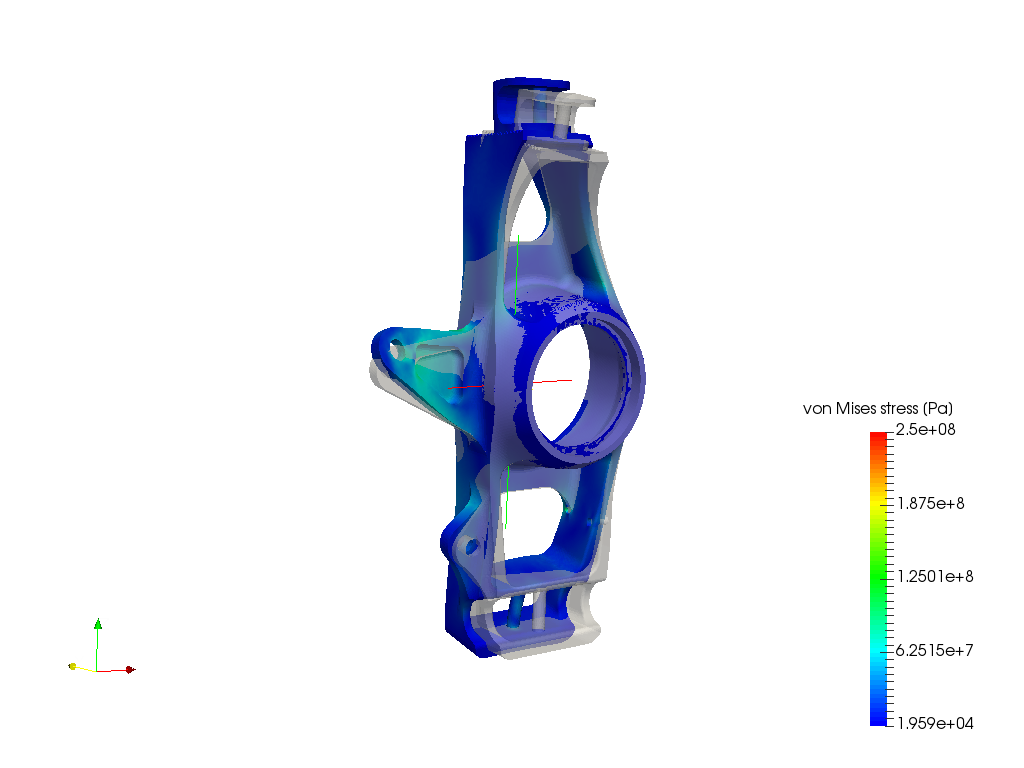Select the small lower mounting hole
The width and height of the screenshot is (1024, 768).
470,545
